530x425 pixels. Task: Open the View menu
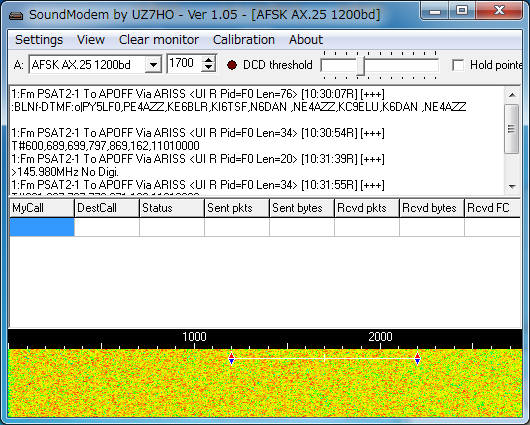[x=91, y=40]
